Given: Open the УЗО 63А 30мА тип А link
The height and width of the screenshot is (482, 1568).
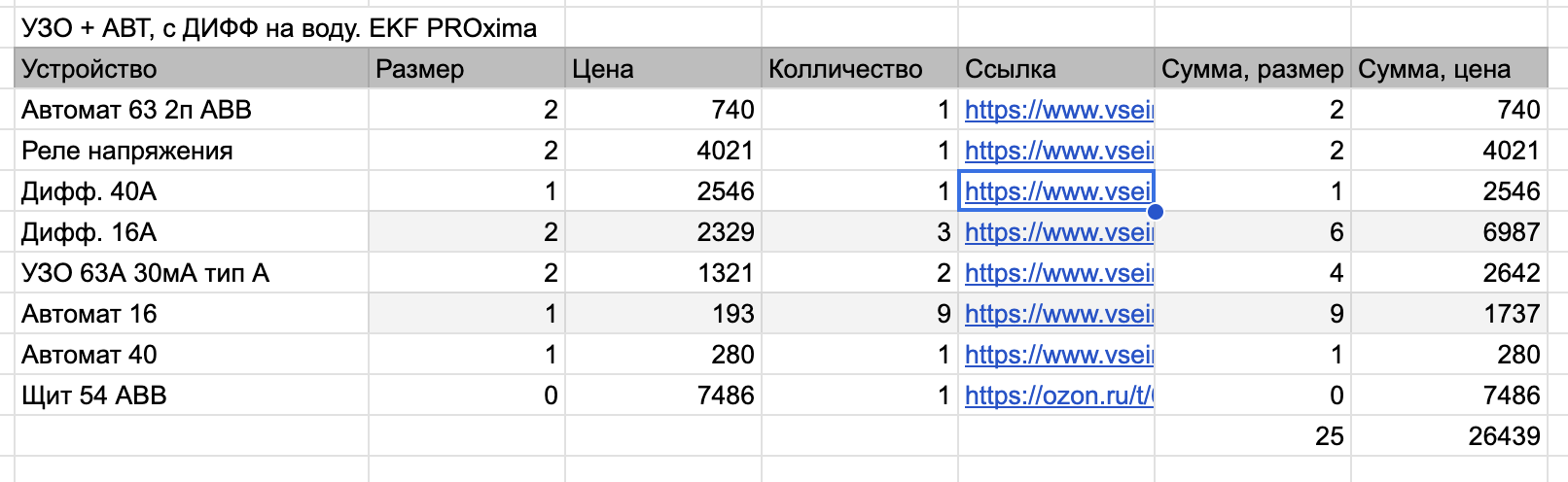Looking at the screenshot, I should [1058, 273].
